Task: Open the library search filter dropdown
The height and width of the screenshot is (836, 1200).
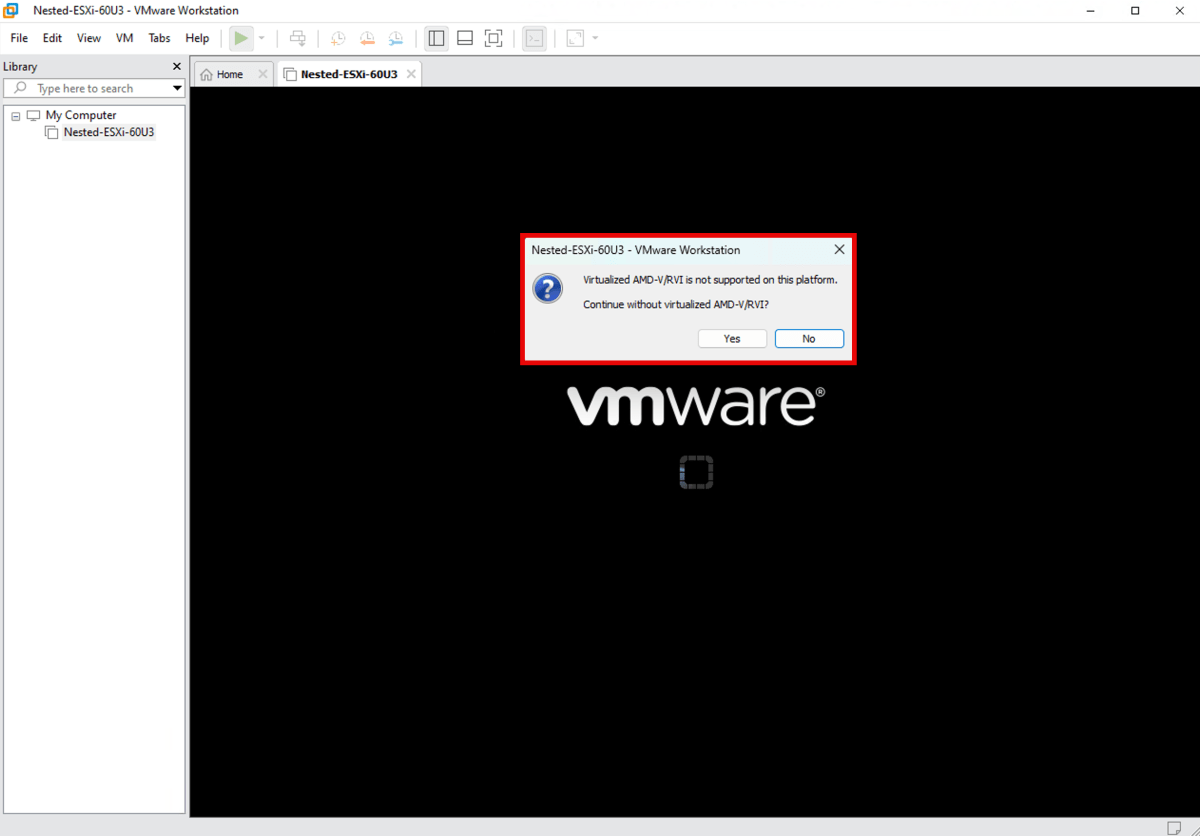Action: 177,88
